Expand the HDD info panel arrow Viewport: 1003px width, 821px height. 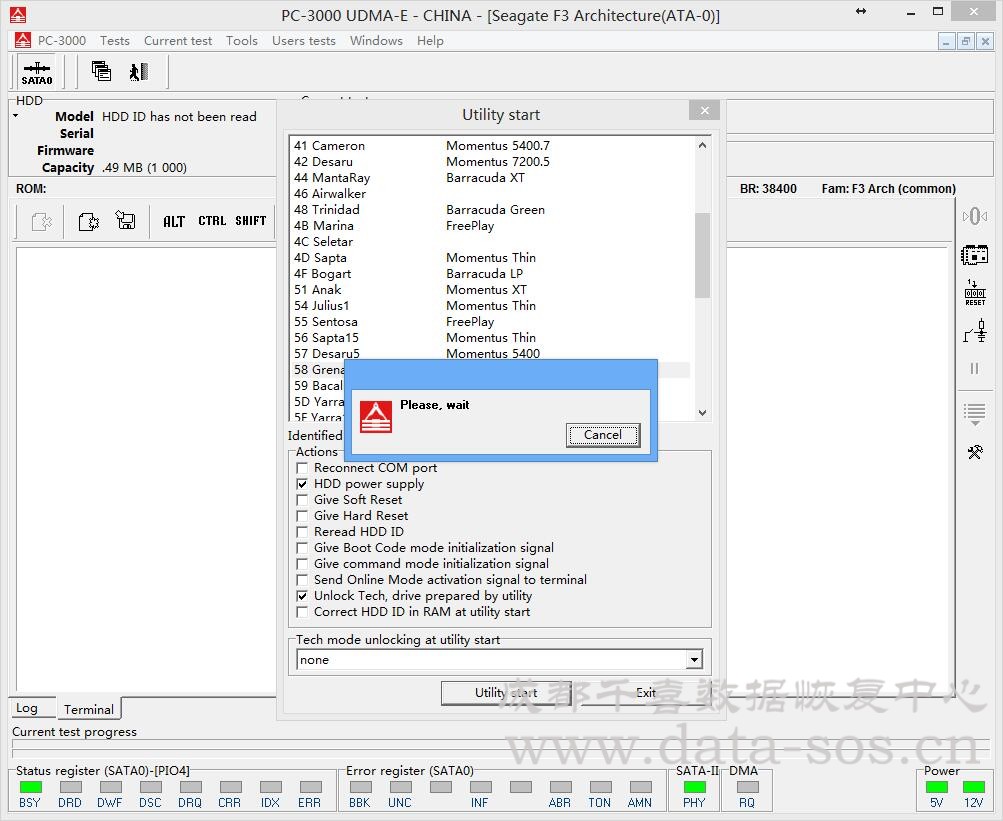15,116
